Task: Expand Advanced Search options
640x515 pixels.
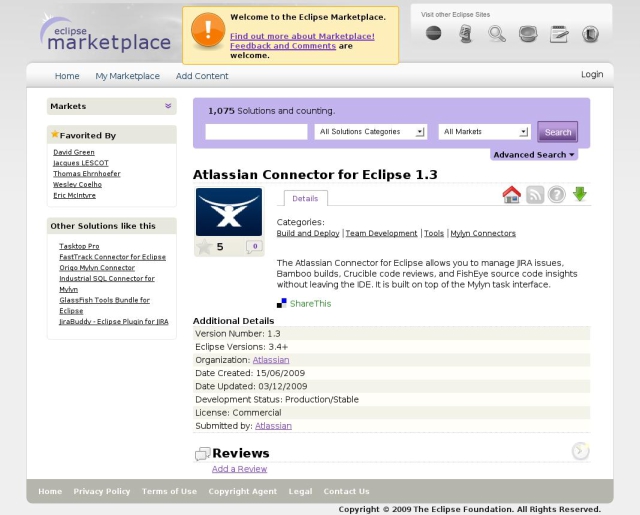Action: [534, 155]
